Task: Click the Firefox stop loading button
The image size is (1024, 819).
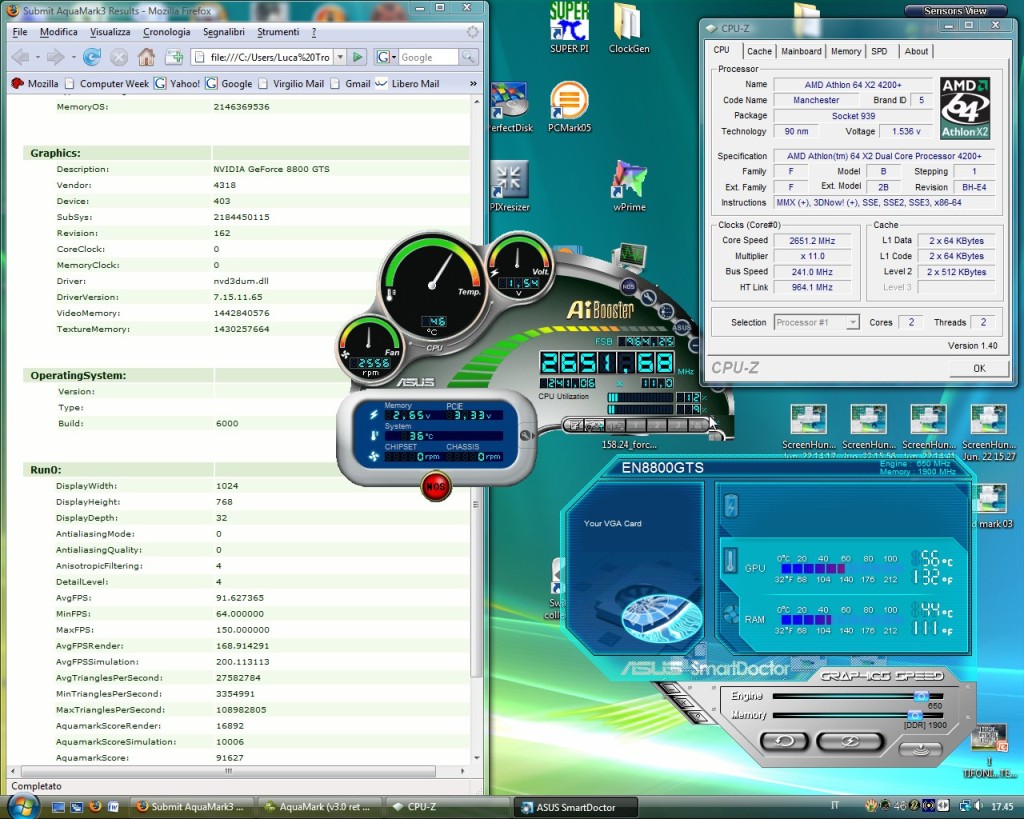Action: (x=119, y=57)
